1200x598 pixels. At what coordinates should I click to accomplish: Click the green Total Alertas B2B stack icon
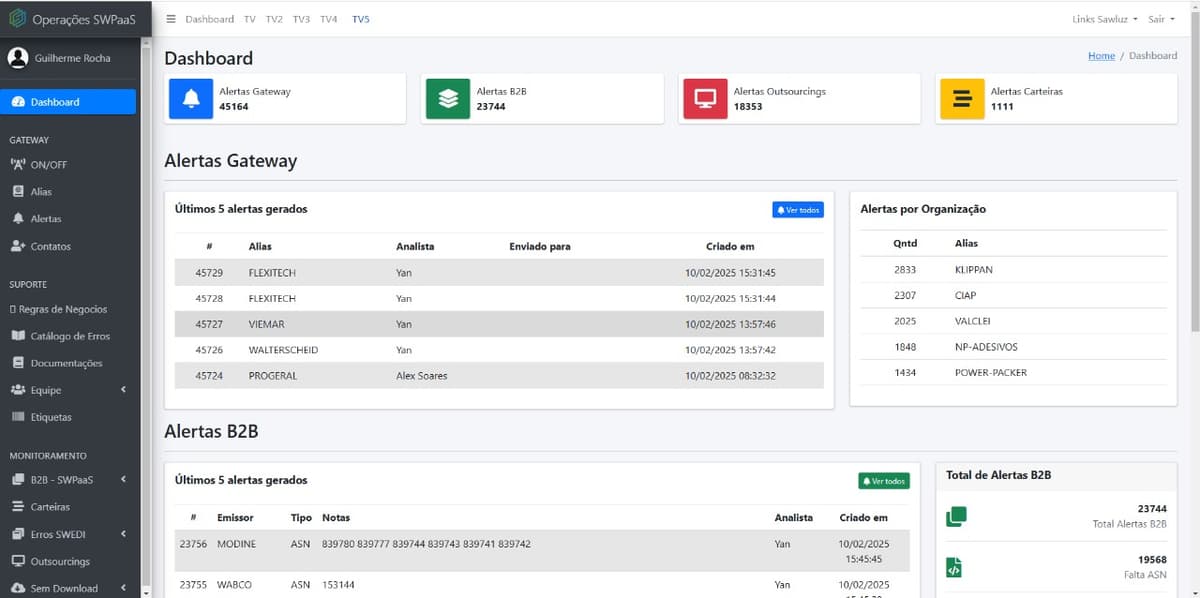956,517
